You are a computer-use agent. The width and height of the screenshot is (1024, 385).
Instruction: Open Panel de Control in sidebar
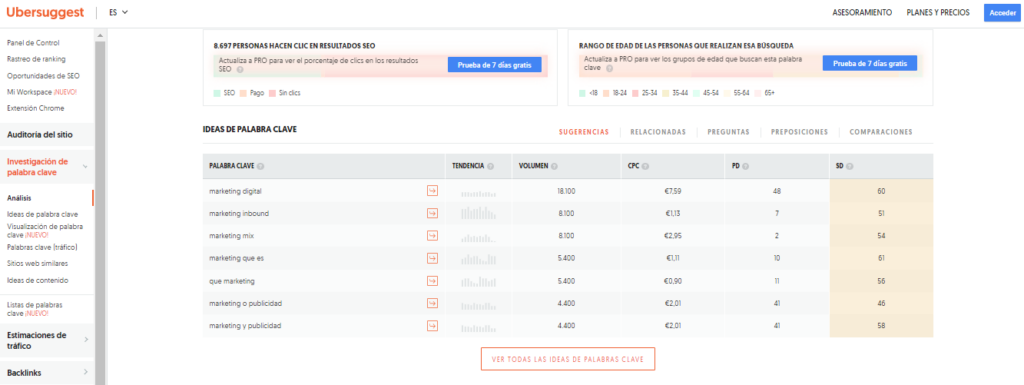(x=33, y=43)
